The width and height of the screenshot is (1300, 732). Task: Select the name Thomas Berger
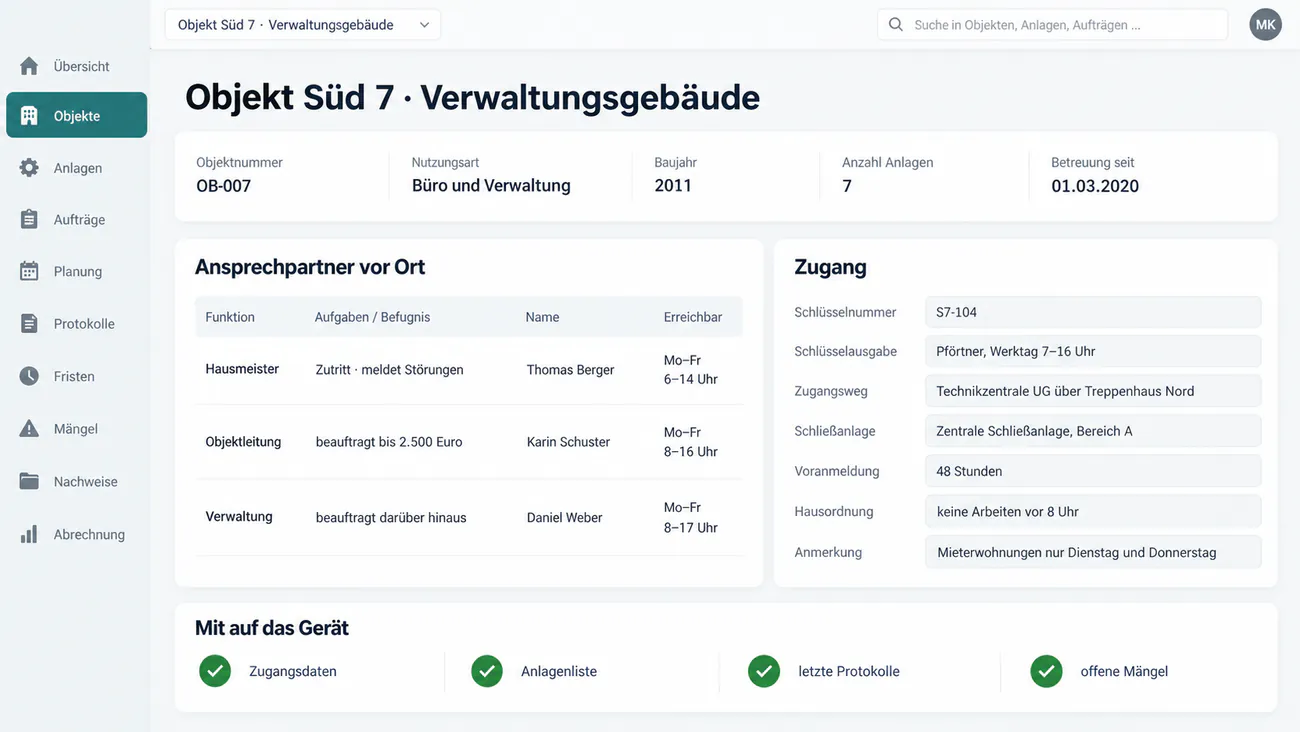point(570,370)
